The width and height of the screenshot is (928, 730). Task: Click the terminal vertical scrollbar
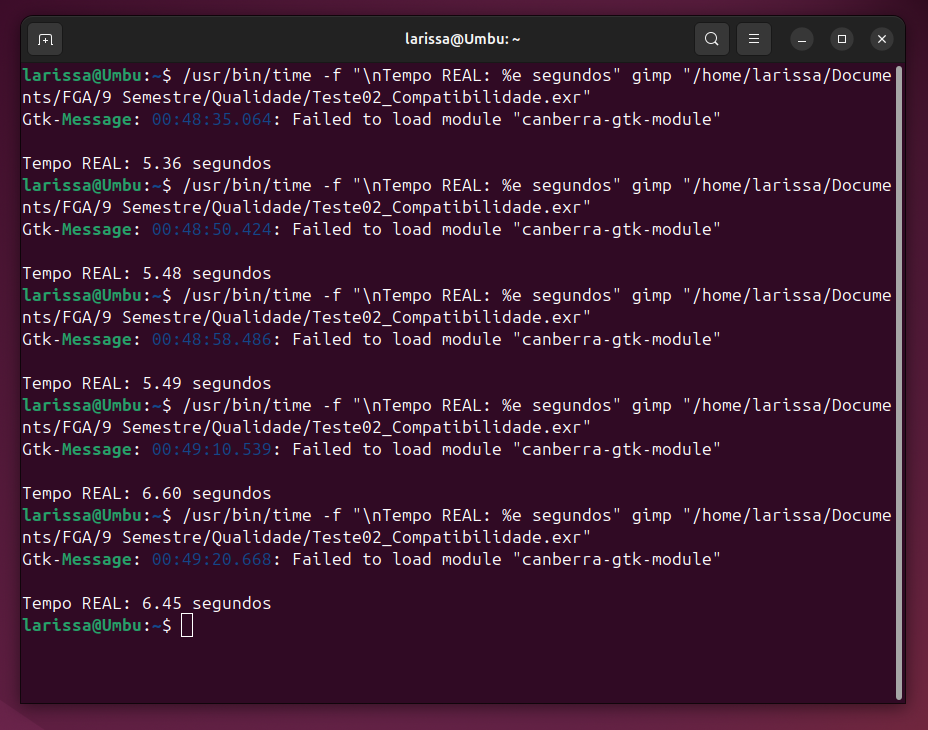[x=899, y=382]
